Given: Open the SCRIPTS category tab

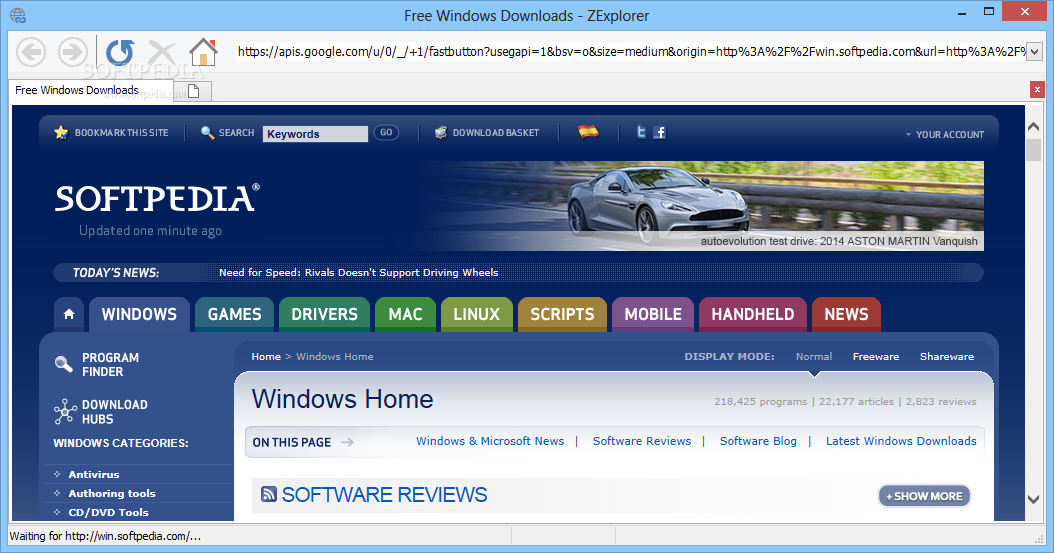Looking at the screenshot, I should (x=562, y=314).
